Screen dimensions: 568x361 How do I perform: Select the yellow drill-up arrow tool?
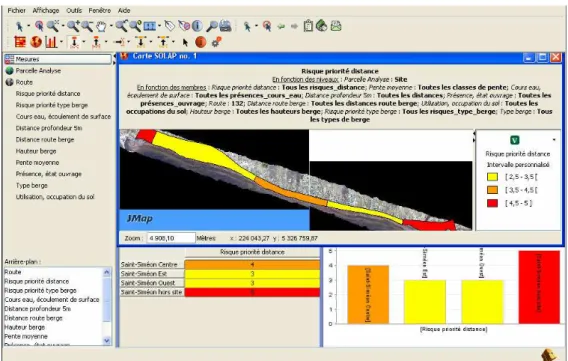pyautogui.click(x=163, y=42)
